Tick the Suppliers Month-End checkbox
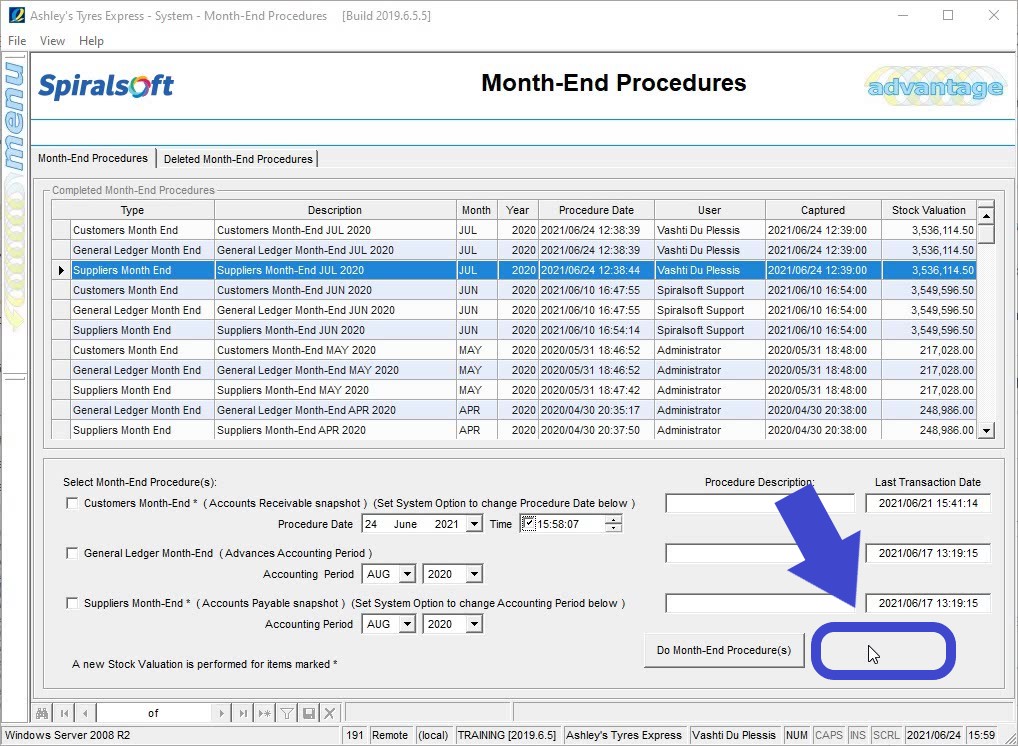 tap(72, 603)
